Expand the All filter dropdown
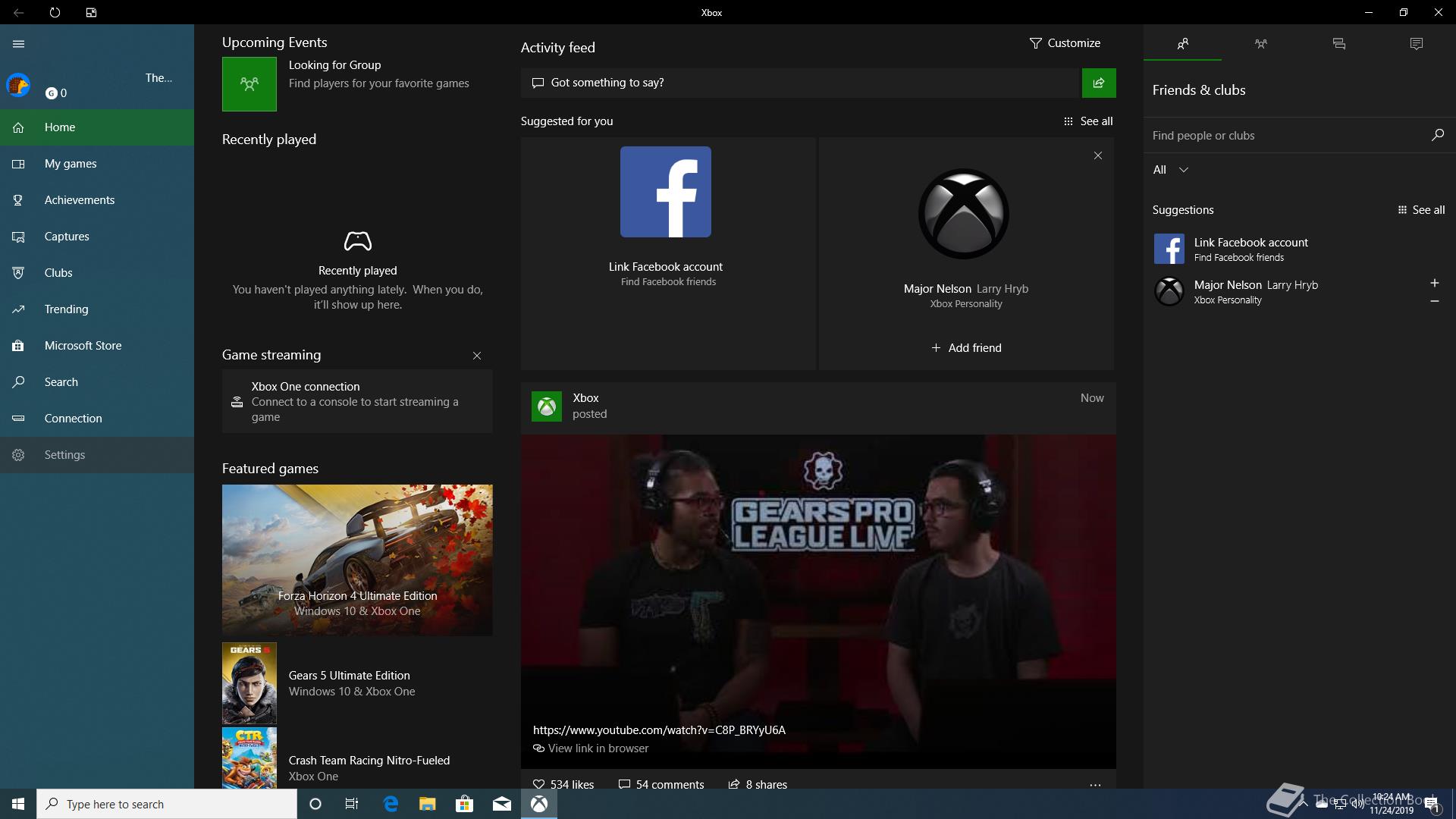 tap(1170, 170)
